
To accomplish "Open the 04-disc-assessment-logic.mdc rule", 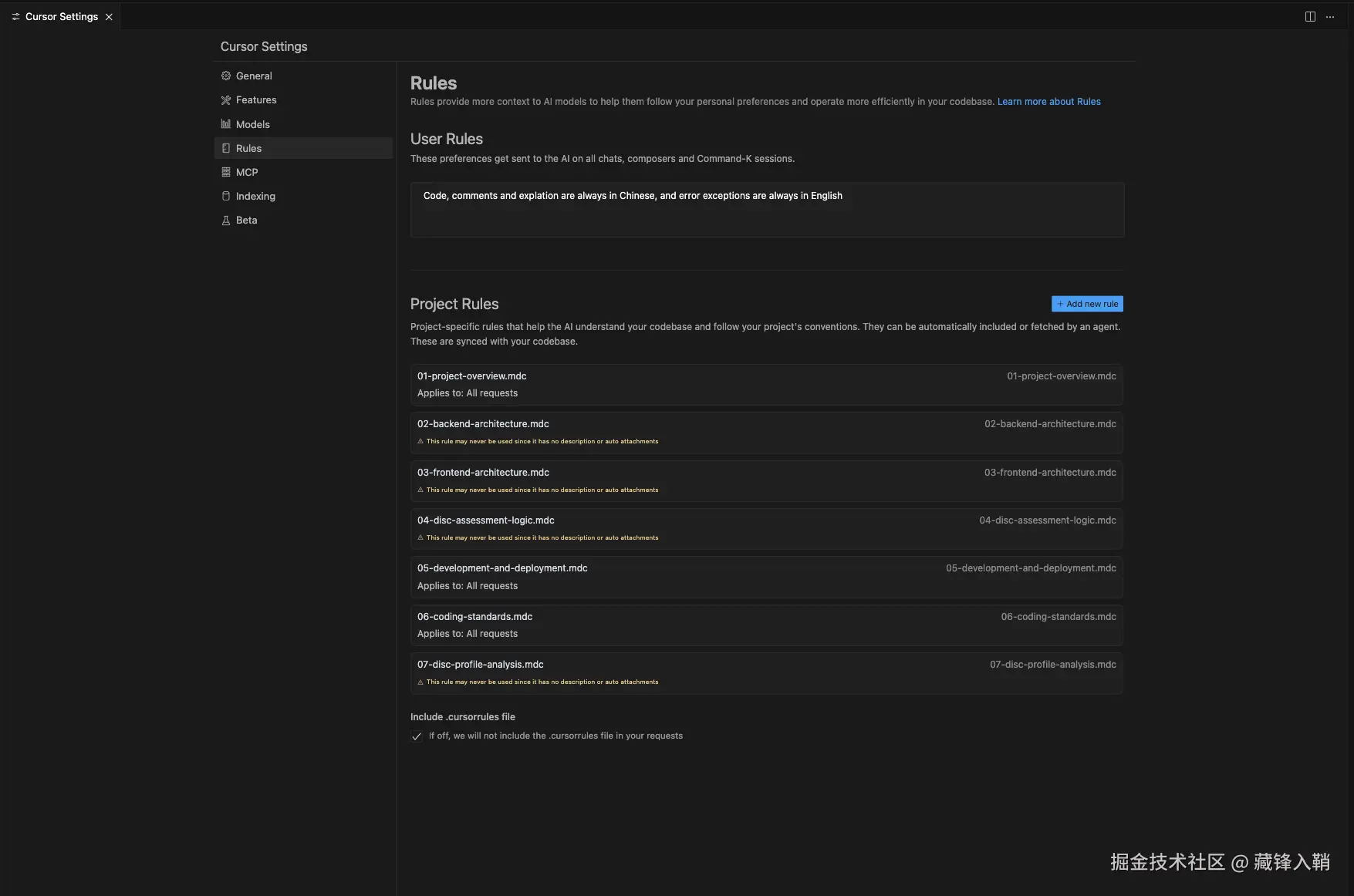I will pyautogui.click(x=766, y=528).
